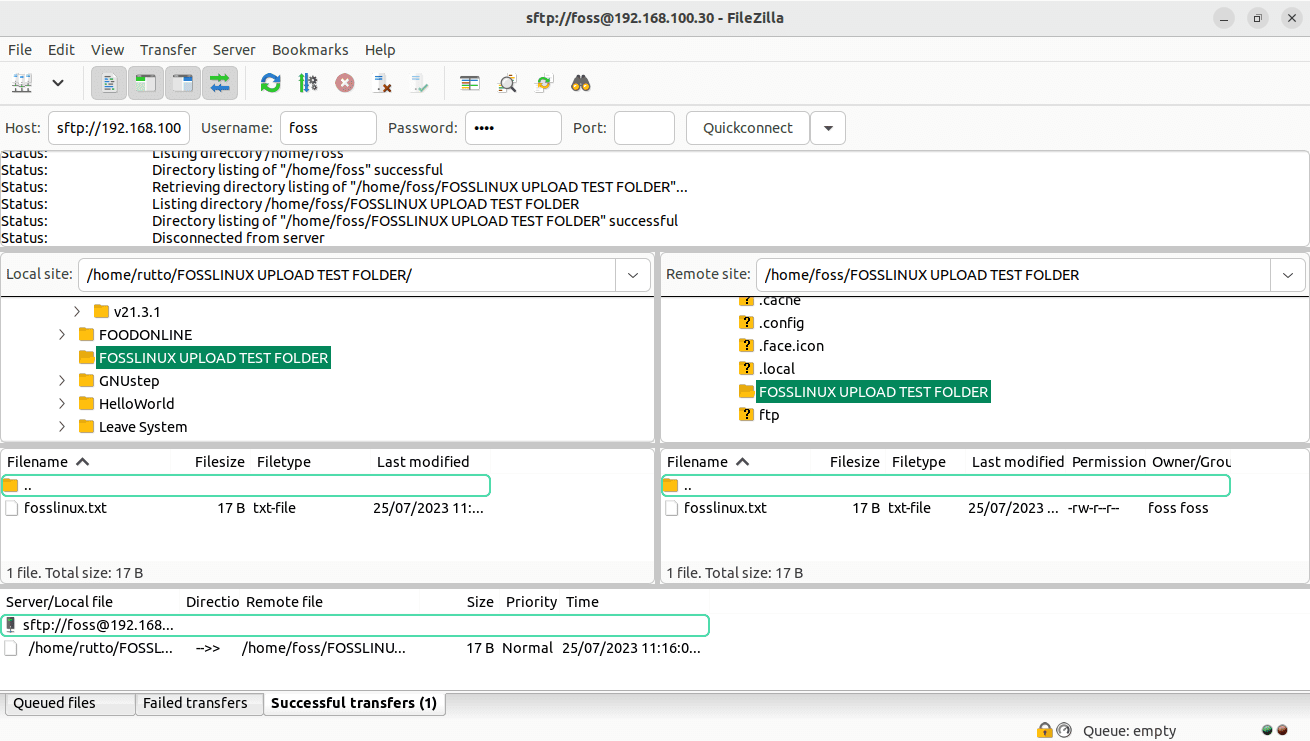
Task: Open the Remote site path dropdown
Action: [x=1288, y=275]
